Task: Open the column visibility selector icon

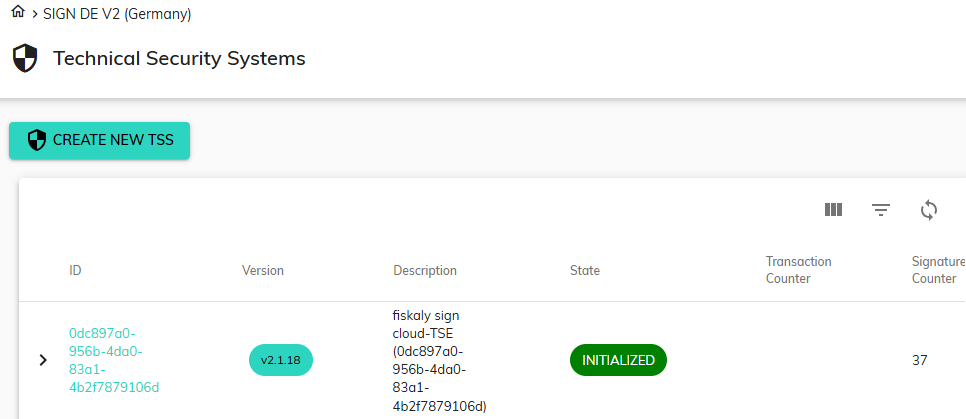Action: click(x=833, y=209)
